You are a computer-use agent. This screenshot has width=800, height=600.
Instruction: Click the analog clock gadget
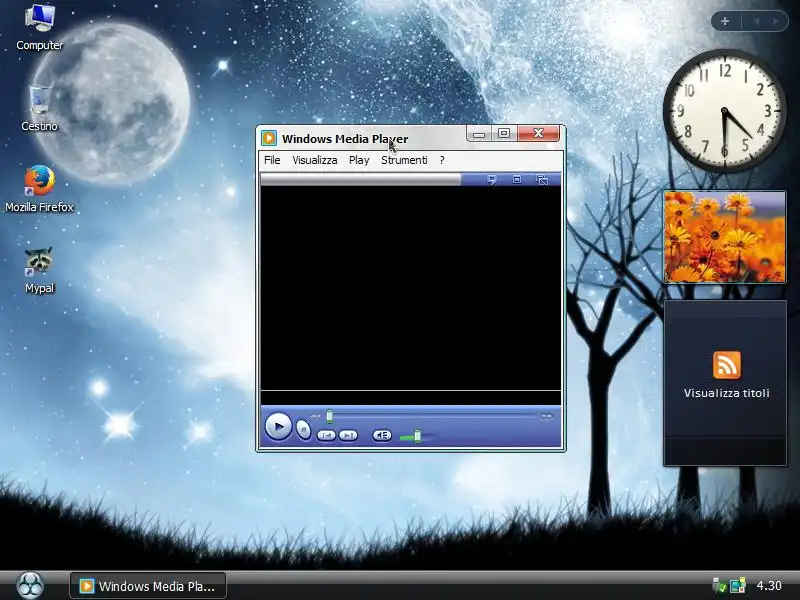coord(724,111)
